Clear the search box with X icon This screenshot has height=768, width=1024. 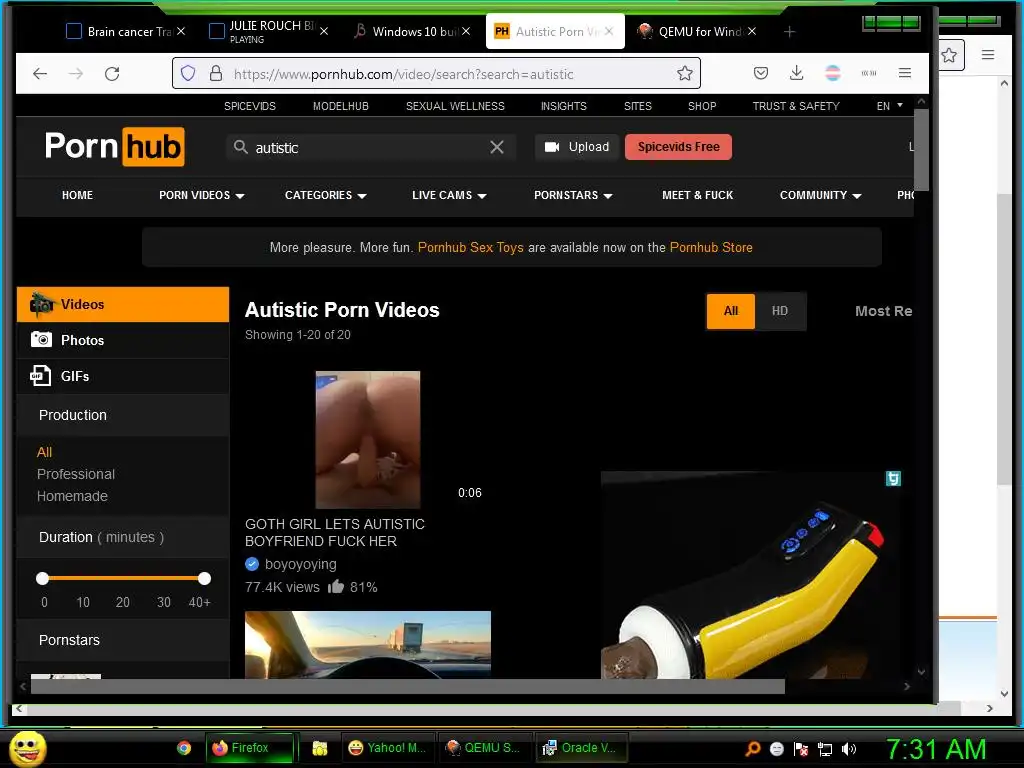(497, 147)
